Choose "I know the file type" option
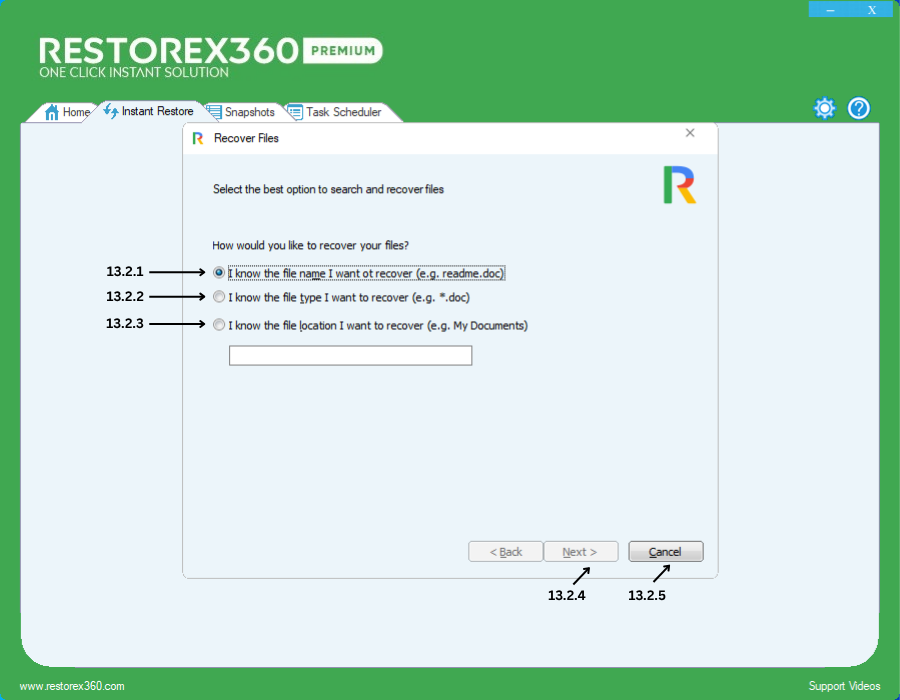900x700 pixels. click(219, 297)
